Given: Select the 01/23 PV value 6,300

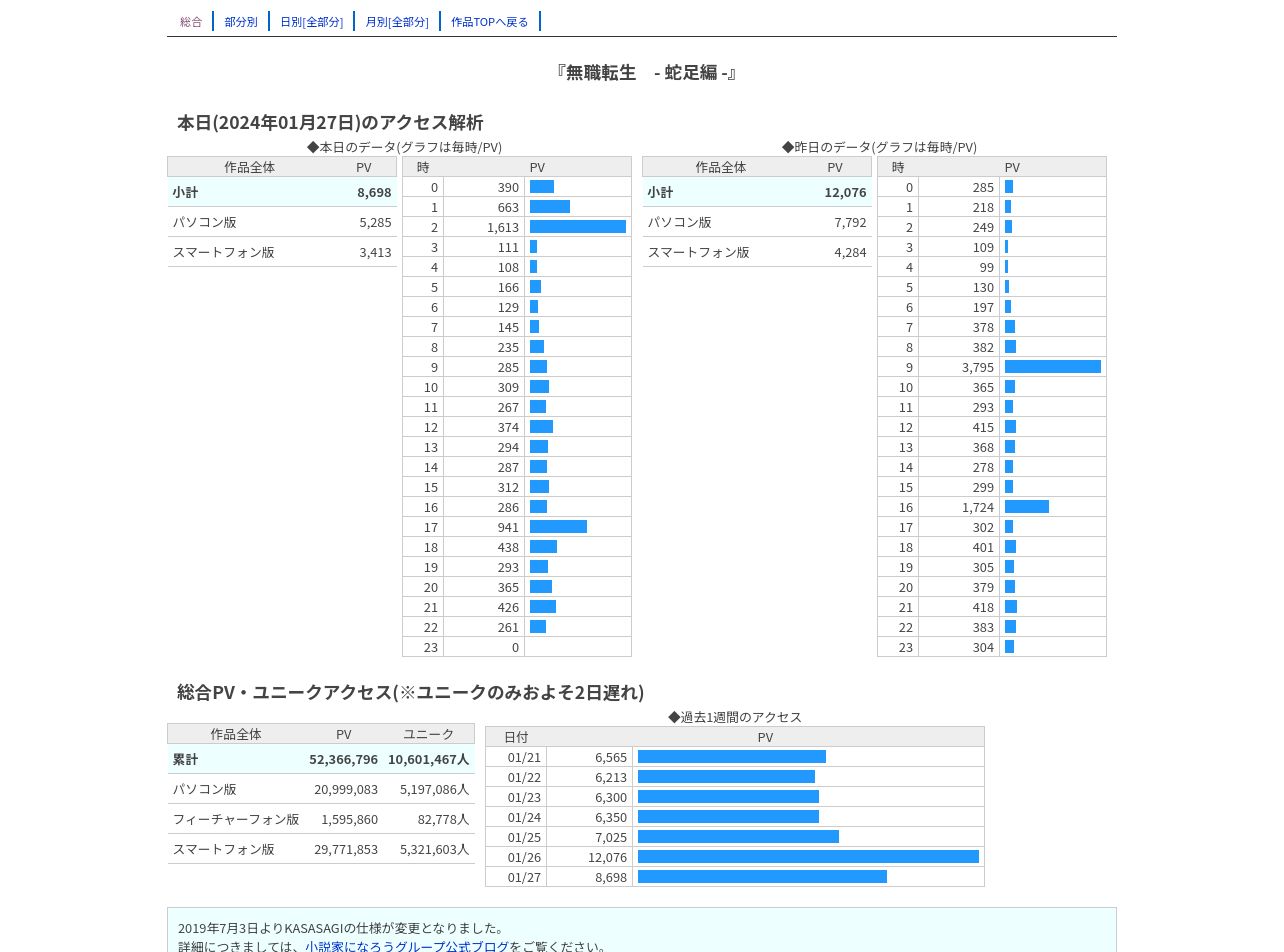Looking at the screenshot, I should 610,797.
